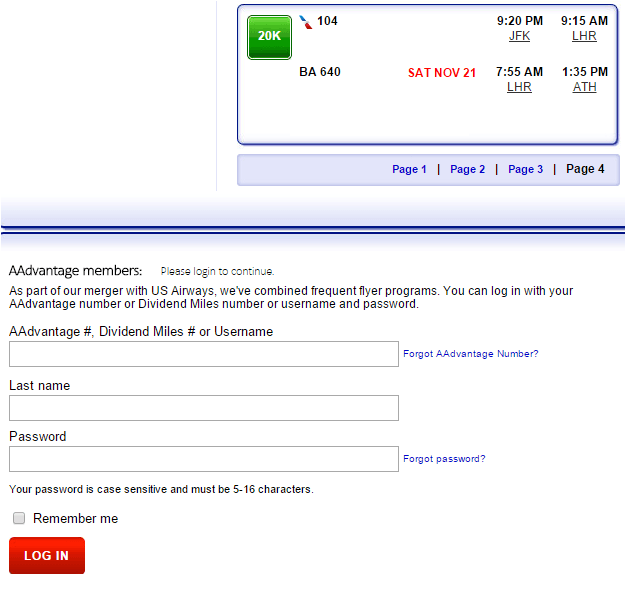Click the red LOG IN button
The height and width of the screenshot is (590, 626).
pyautogui.click(x=47, y=555)
